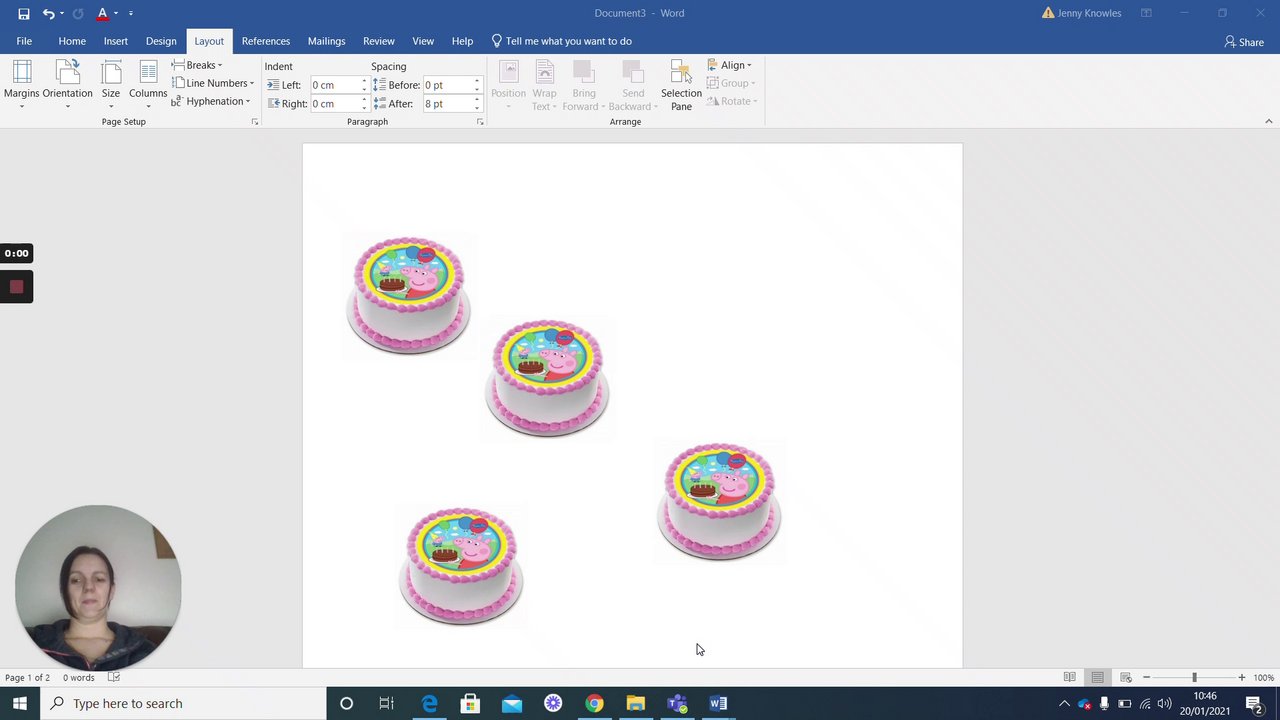Click the Page 1 of 2 indicator
The height and width of the screenshot is (720, 1280).
27,678
